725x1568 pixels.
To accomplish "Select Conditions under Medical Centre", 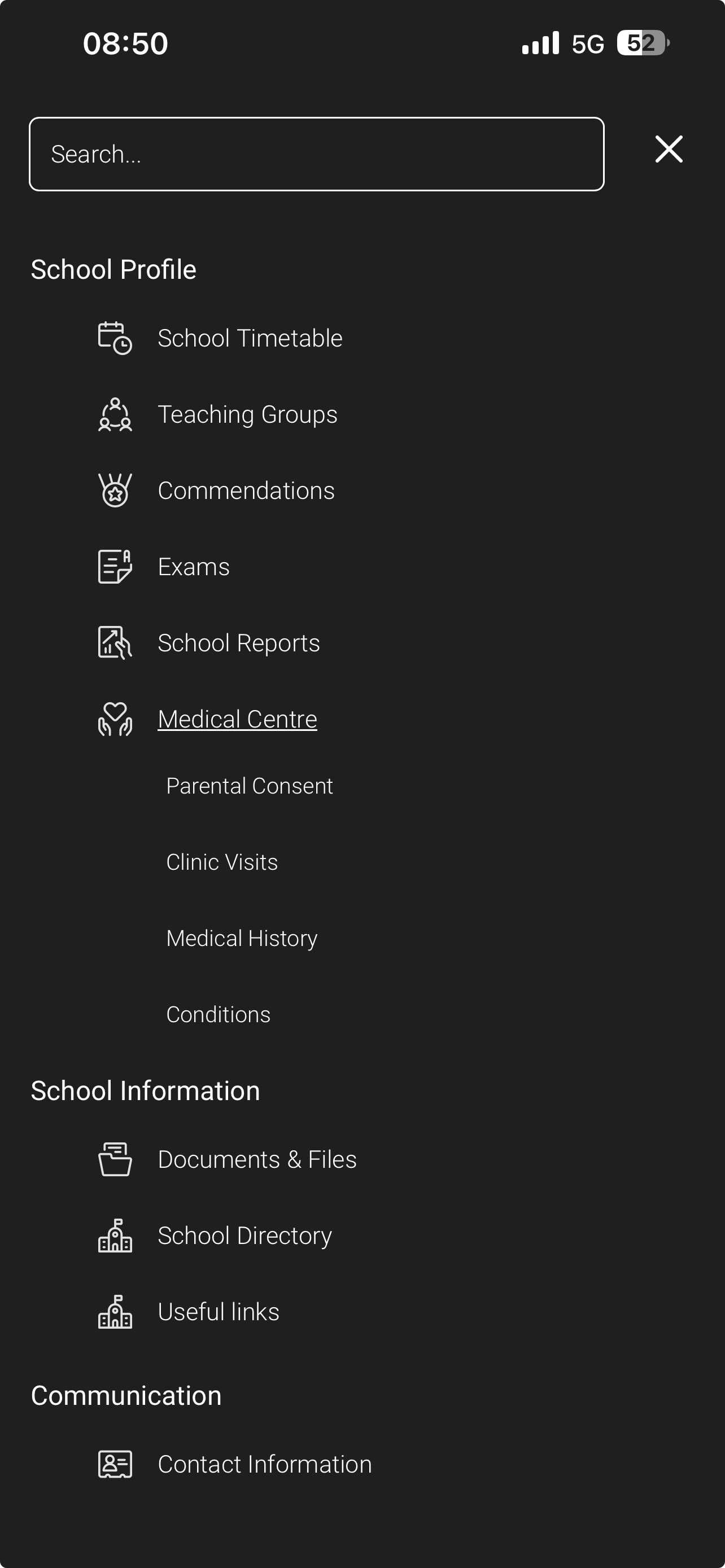I will coord(218,1014).
